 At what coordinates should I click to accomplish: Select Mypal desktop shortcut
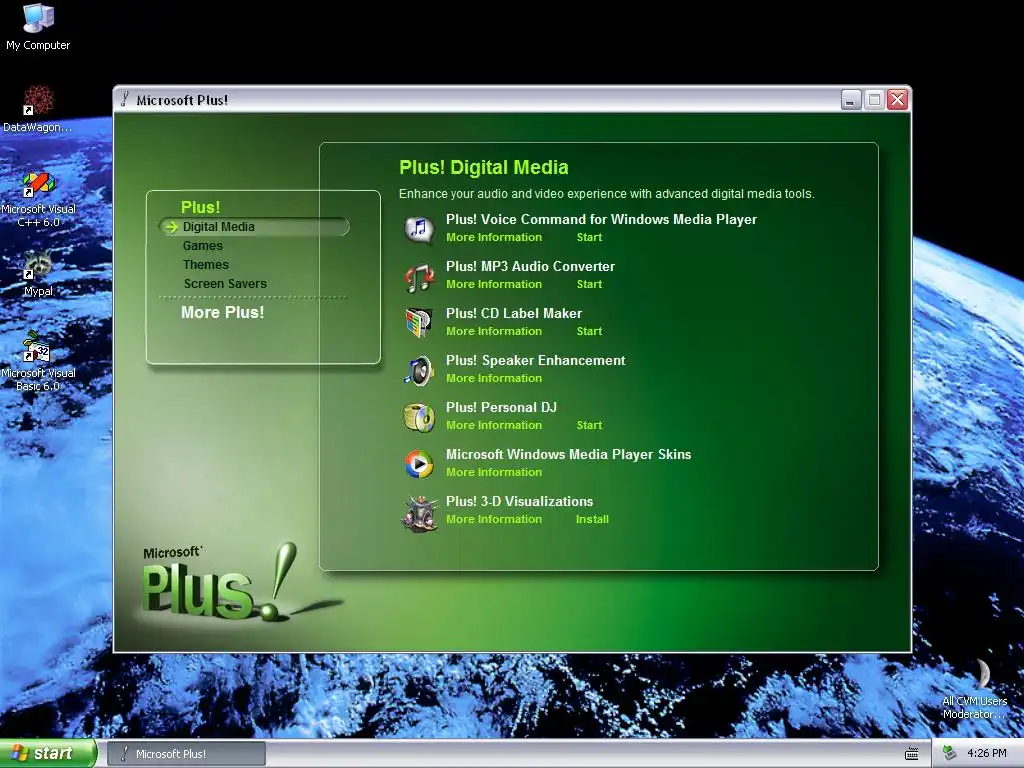pos(38,274)
